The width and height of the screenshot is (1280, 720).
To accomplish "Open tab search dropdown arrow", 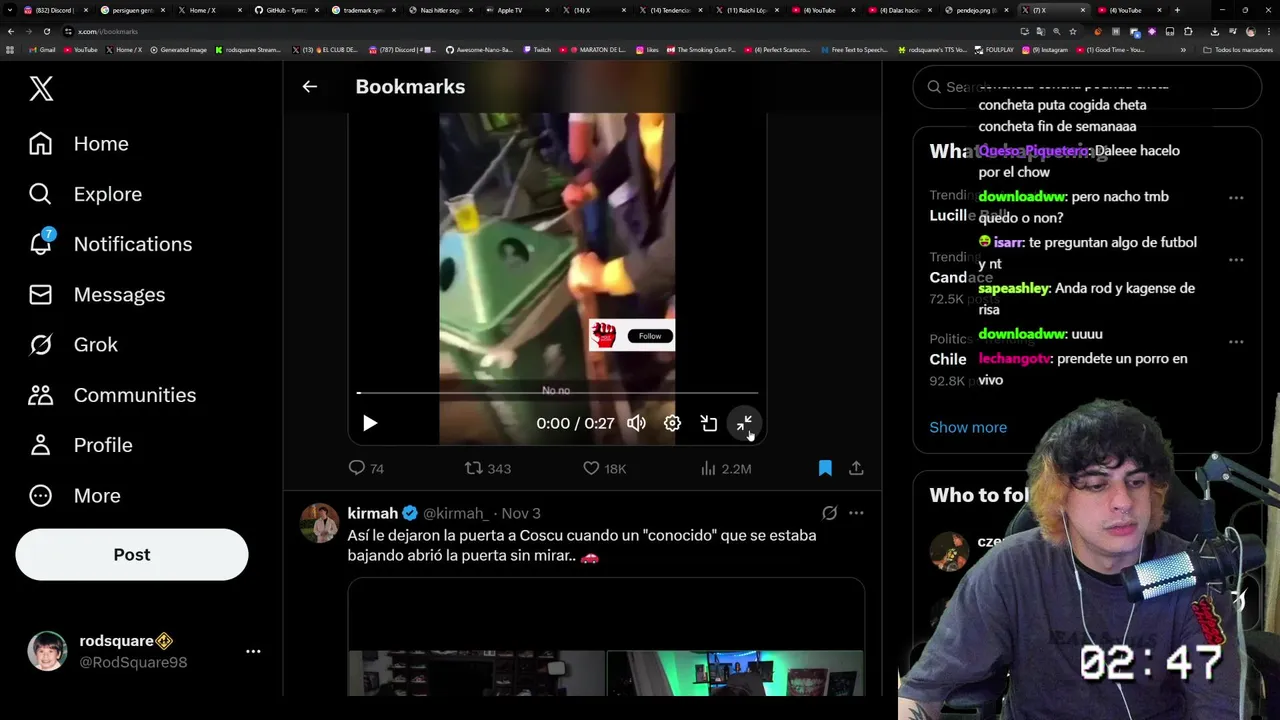I will (x=8, y=10).
